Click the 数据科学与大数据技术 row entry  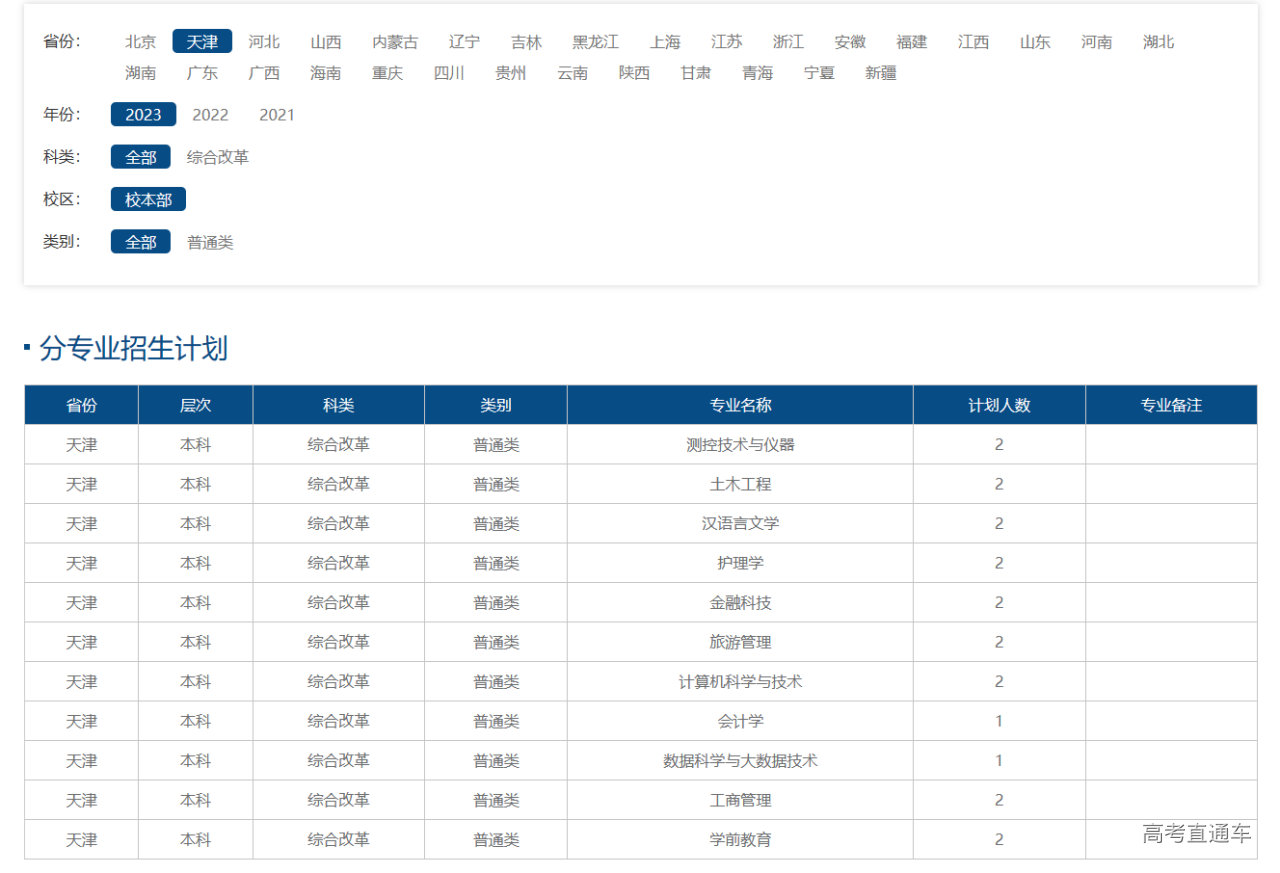(740, 761)
